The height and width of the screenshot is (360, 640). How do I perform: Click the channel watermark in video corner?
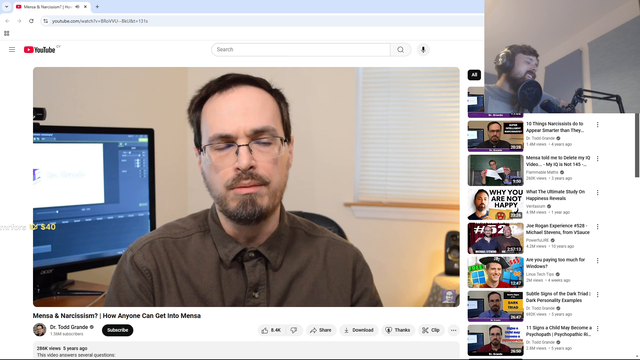tap(449, 296)
